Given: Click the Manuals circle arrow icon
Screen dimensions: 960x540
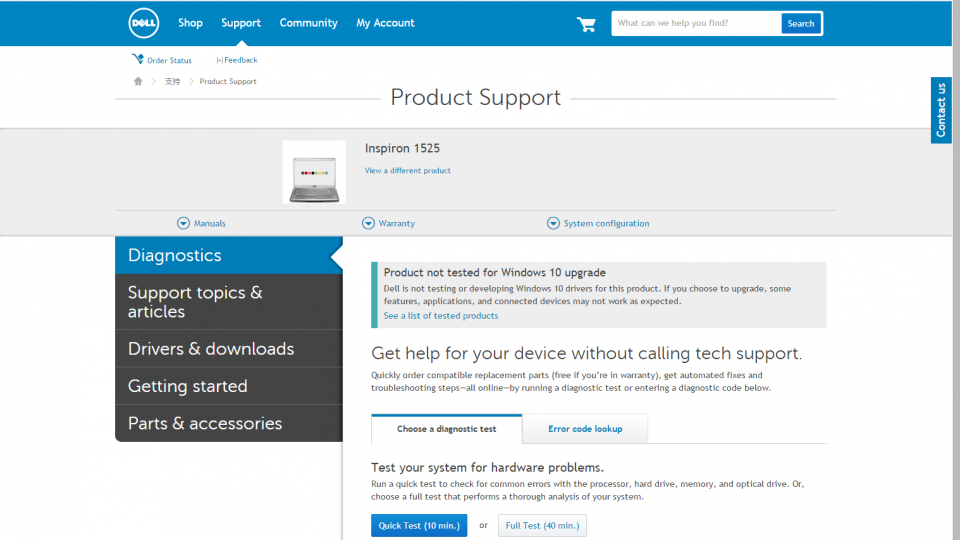Looking at the screenshot, I should coord(183,223).
